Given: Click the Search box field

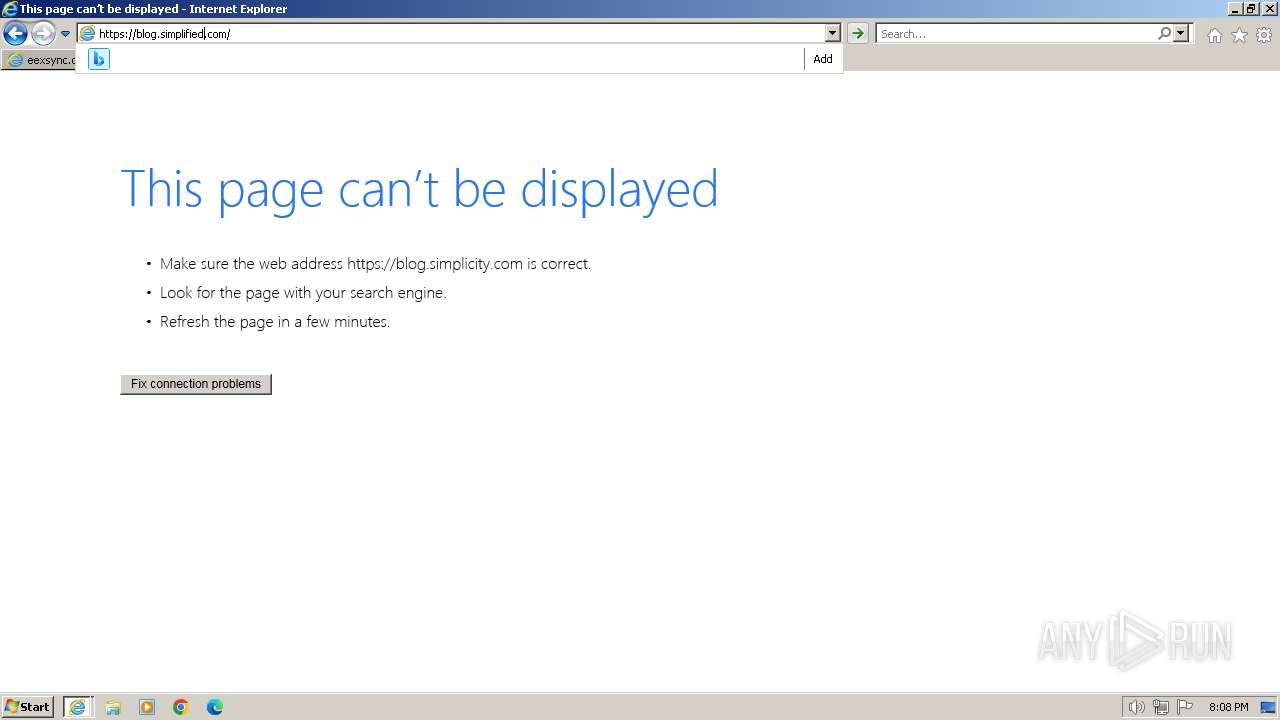Looking at the screenshot, I should tap(1016, 34).
